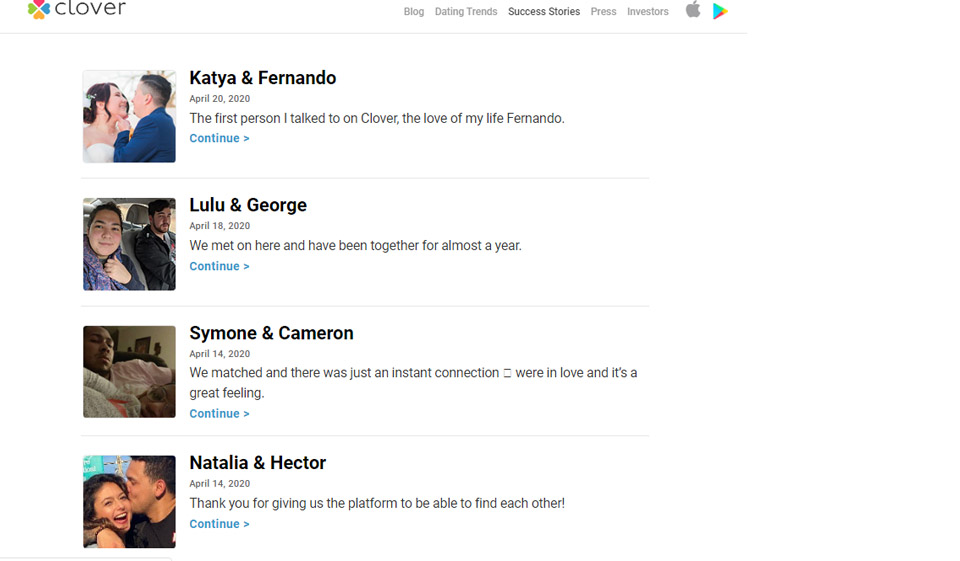Go to Dating Trends page

click(466, 12)
